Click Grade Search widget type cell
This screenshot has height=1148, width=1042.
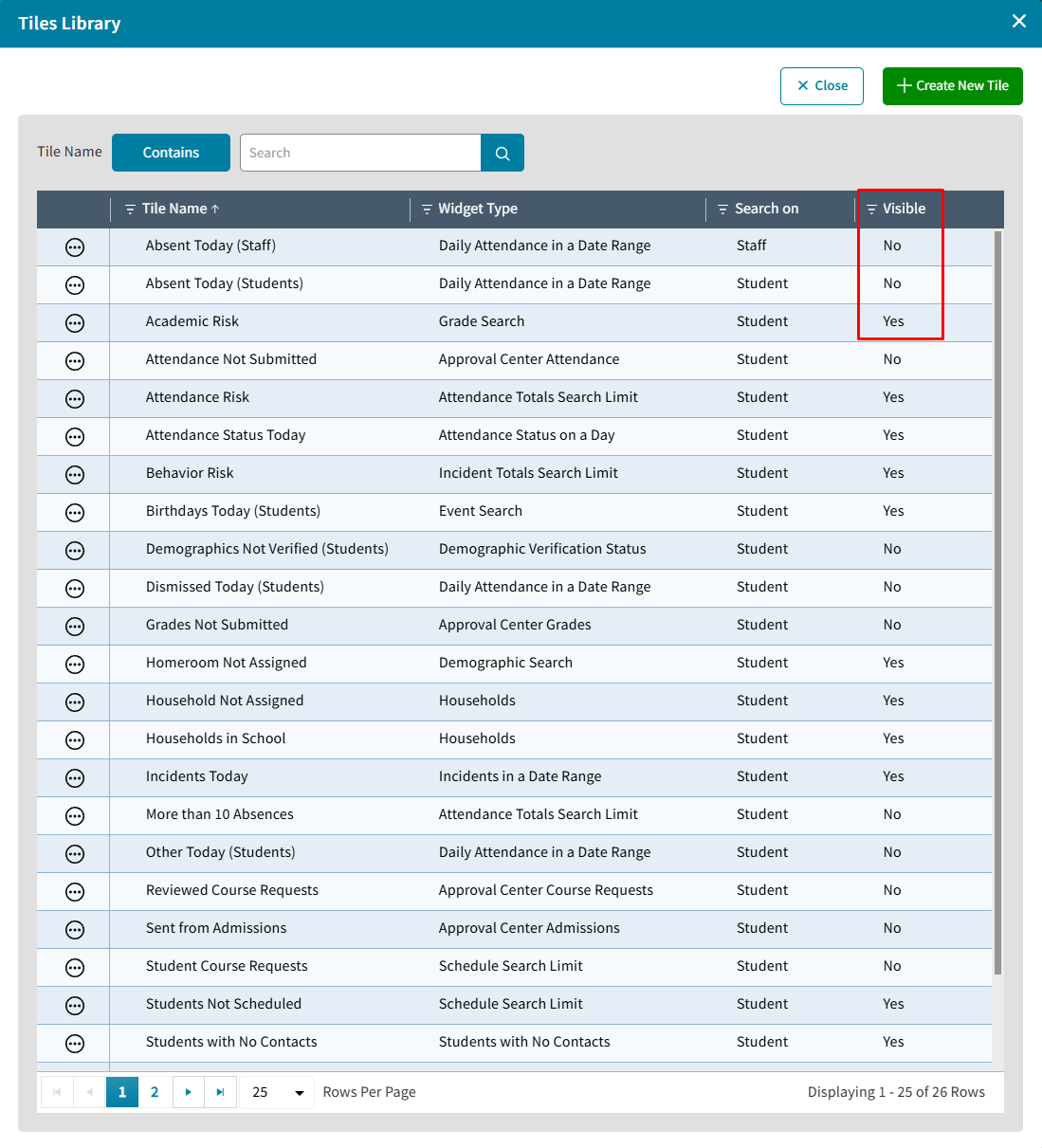coord(482,321)
